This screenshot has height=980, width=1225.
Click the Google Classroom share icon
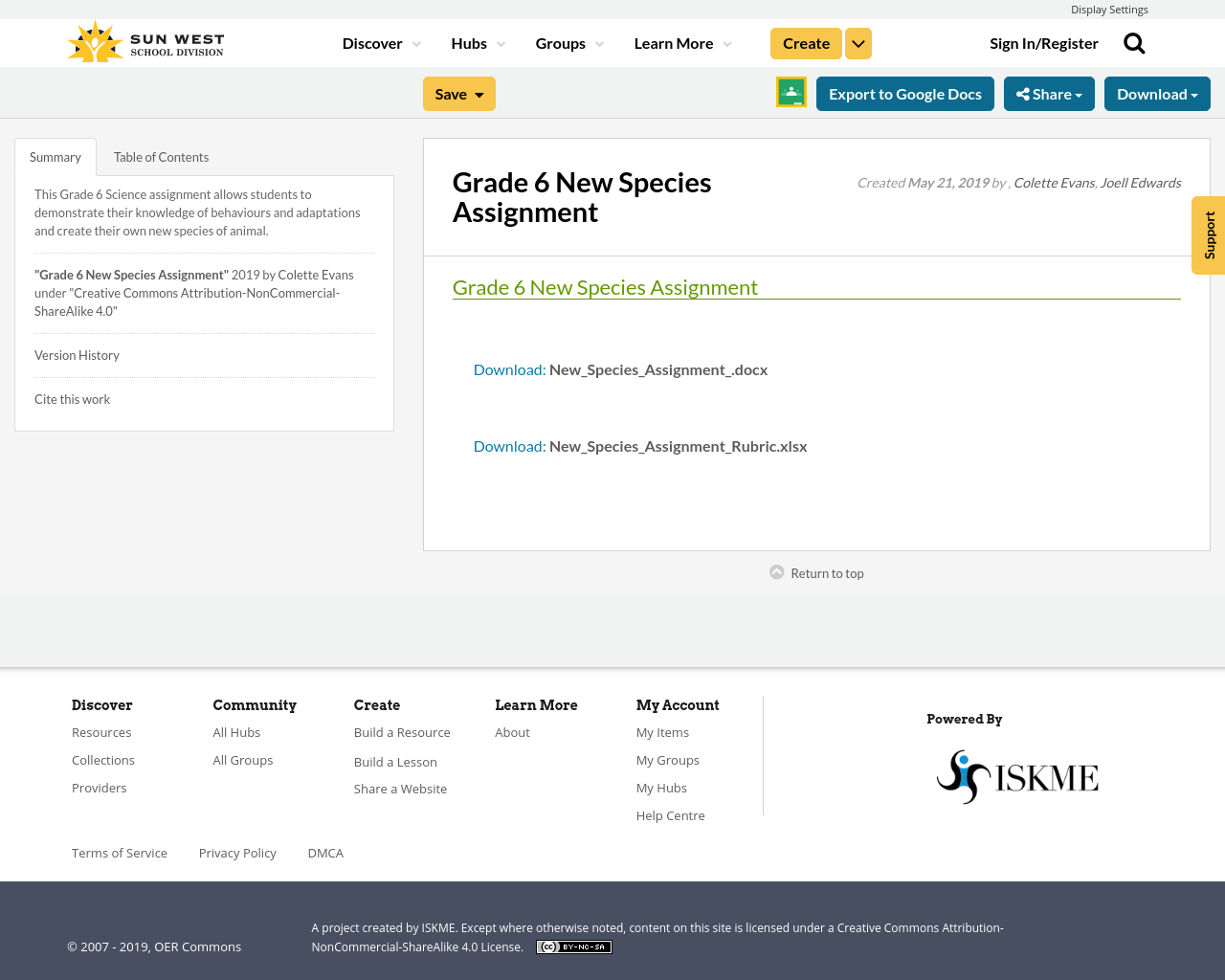coord(791,93)
